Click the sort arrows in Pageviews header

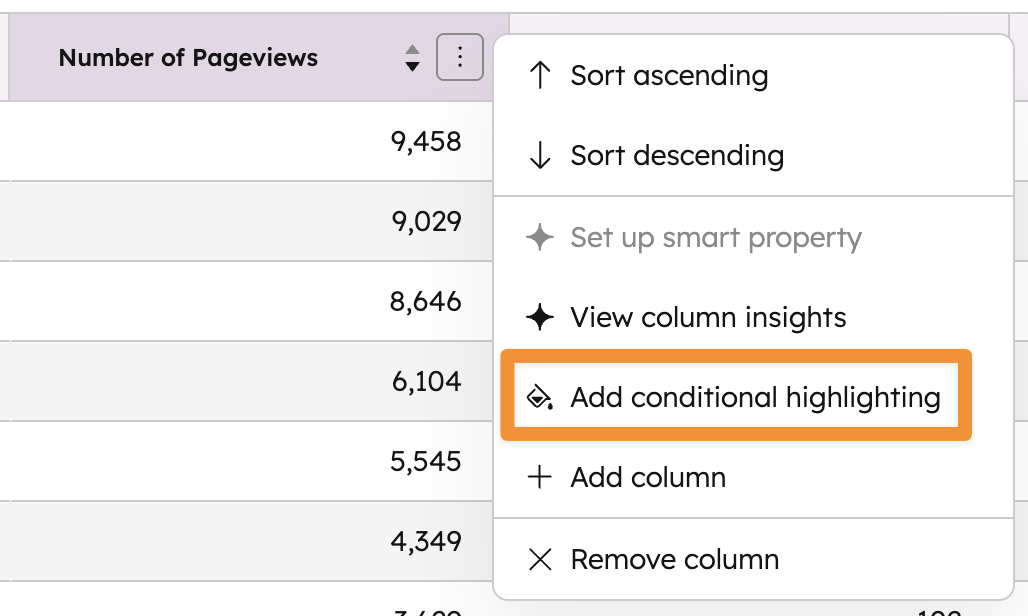pos(412,58)
